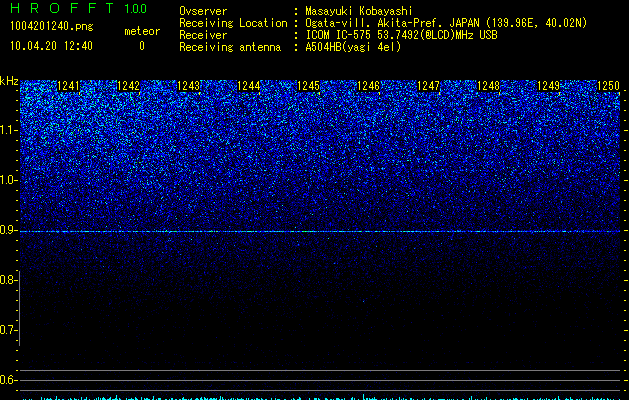Click the date stamp 10.04.20 12:40

[51, 46]
